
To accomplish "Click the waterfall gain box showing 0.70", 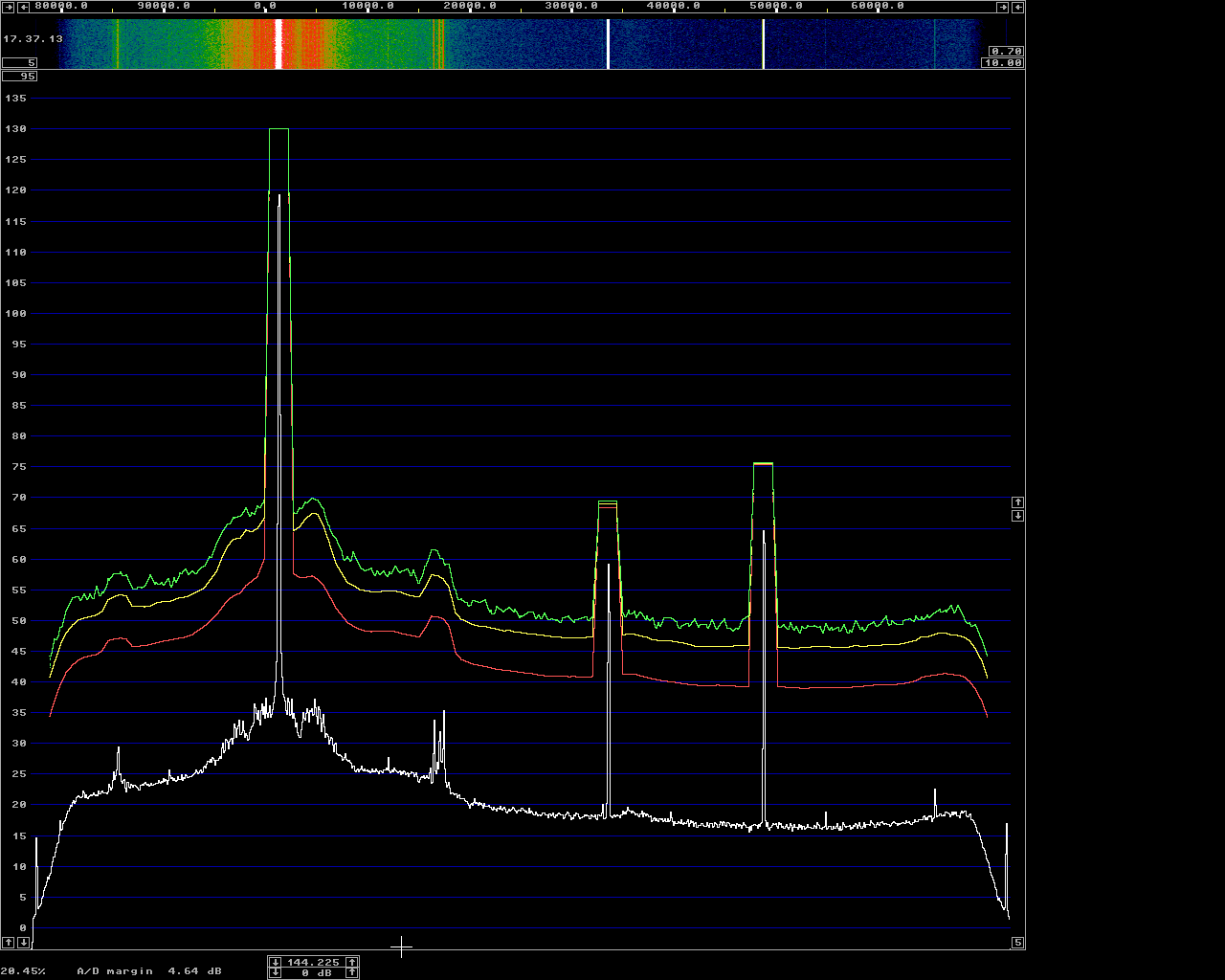I will 1006,51.
